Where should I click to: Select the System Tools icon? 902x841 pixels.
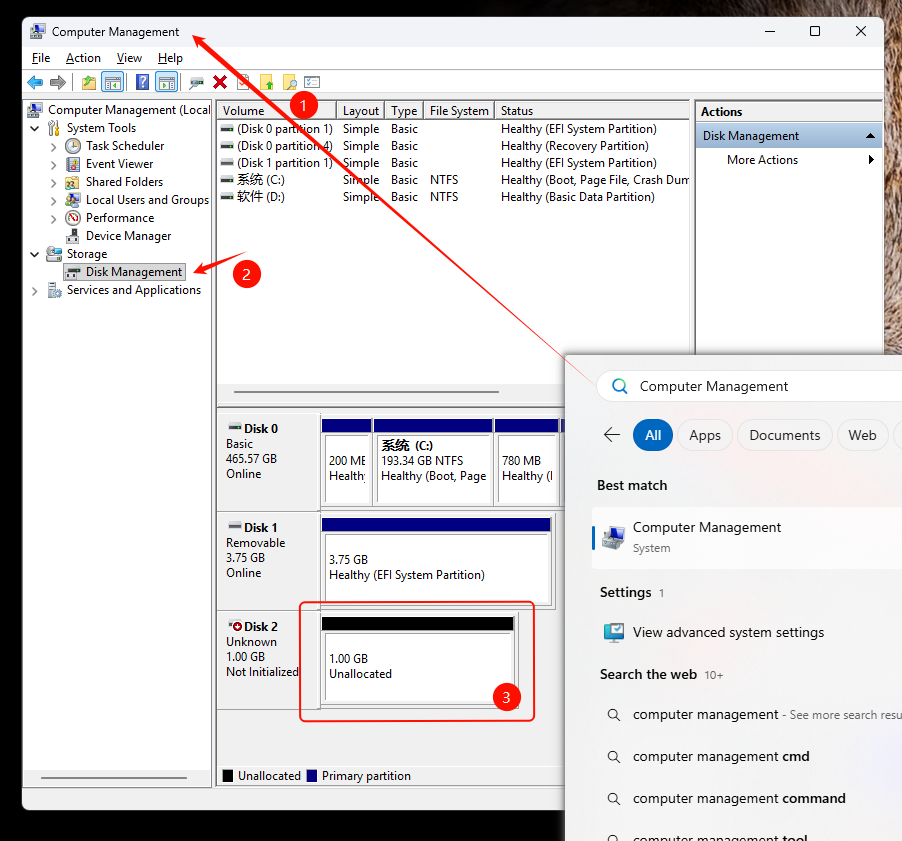tap(54, 128)
